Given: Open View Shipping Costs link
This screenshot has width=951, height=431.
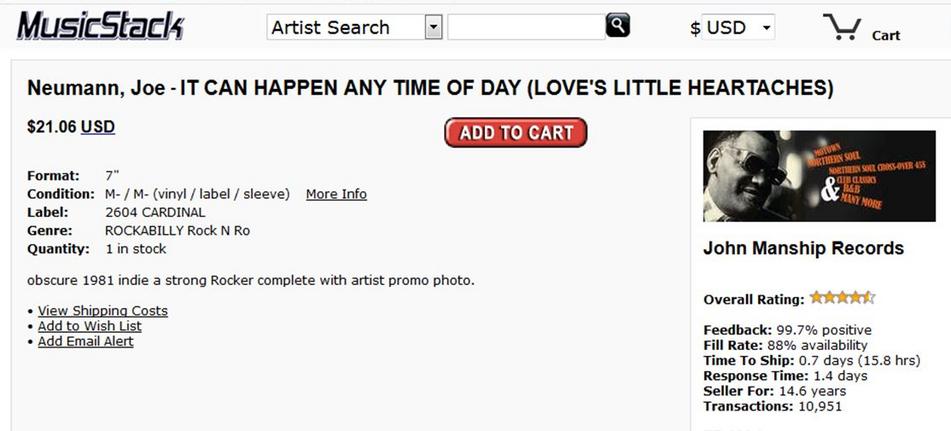Looking at the screenshot, I should [x=102, y=310].
